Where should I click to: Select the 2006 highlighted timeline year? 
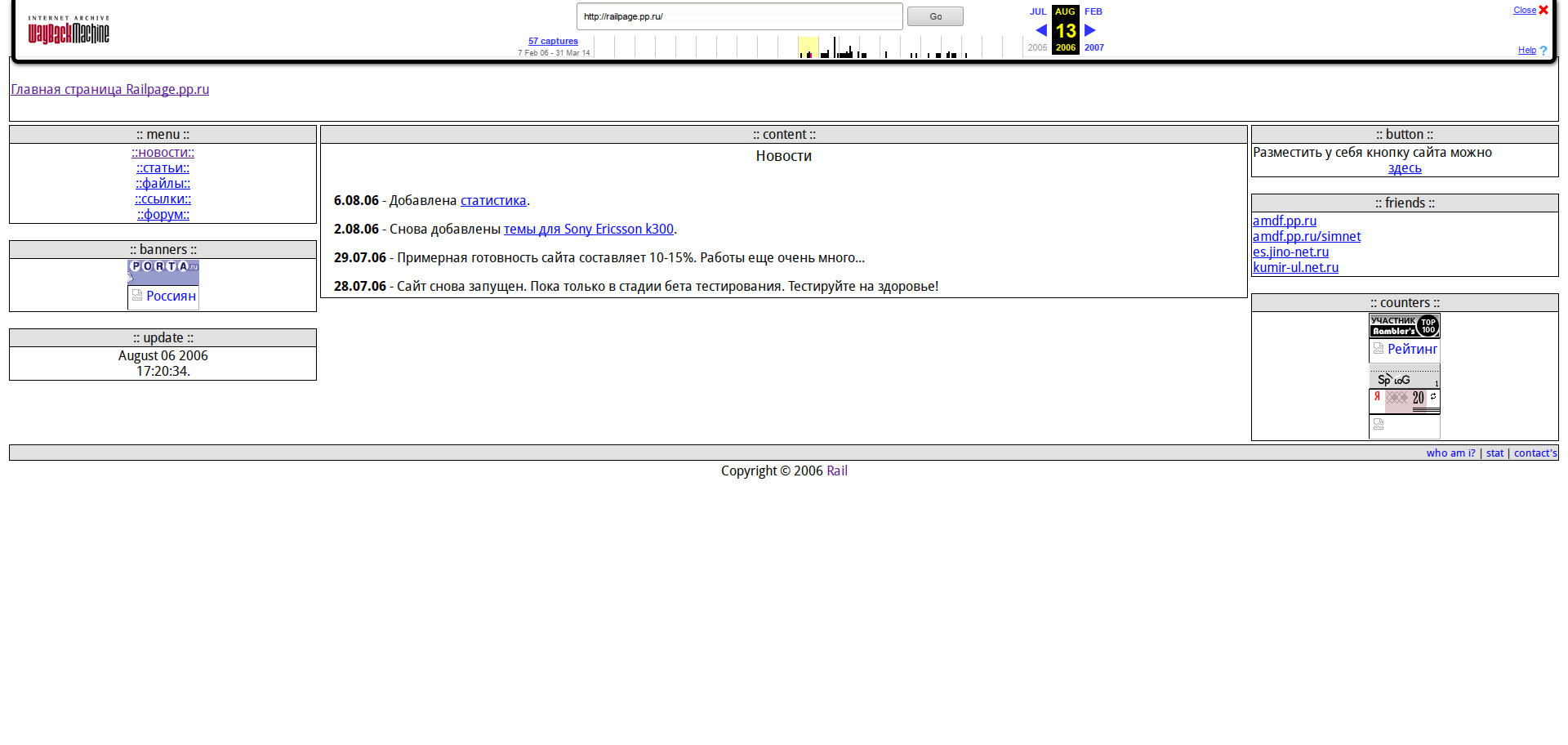[x=808, y=47]
